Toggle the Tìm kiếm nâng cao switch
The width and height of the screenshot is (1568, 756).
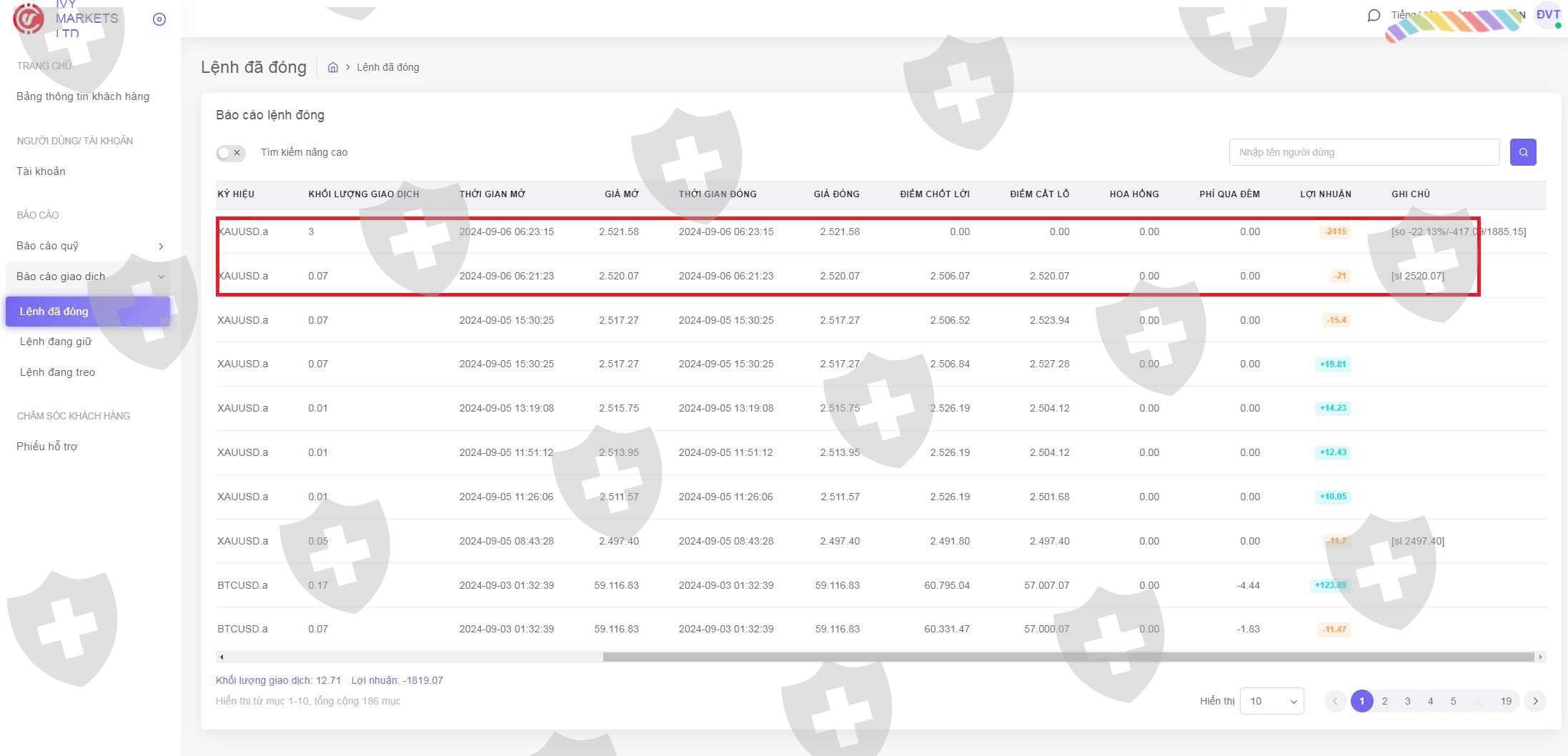tap(230, 153)
